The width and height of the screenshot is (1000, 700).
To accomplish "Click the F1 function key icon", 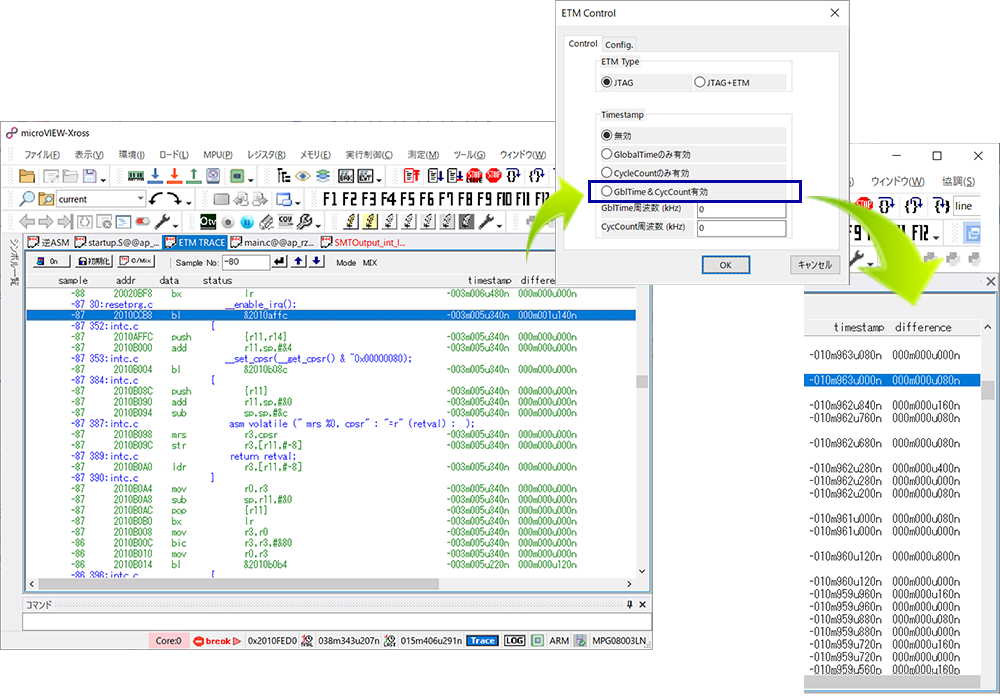I will point(330,199).
